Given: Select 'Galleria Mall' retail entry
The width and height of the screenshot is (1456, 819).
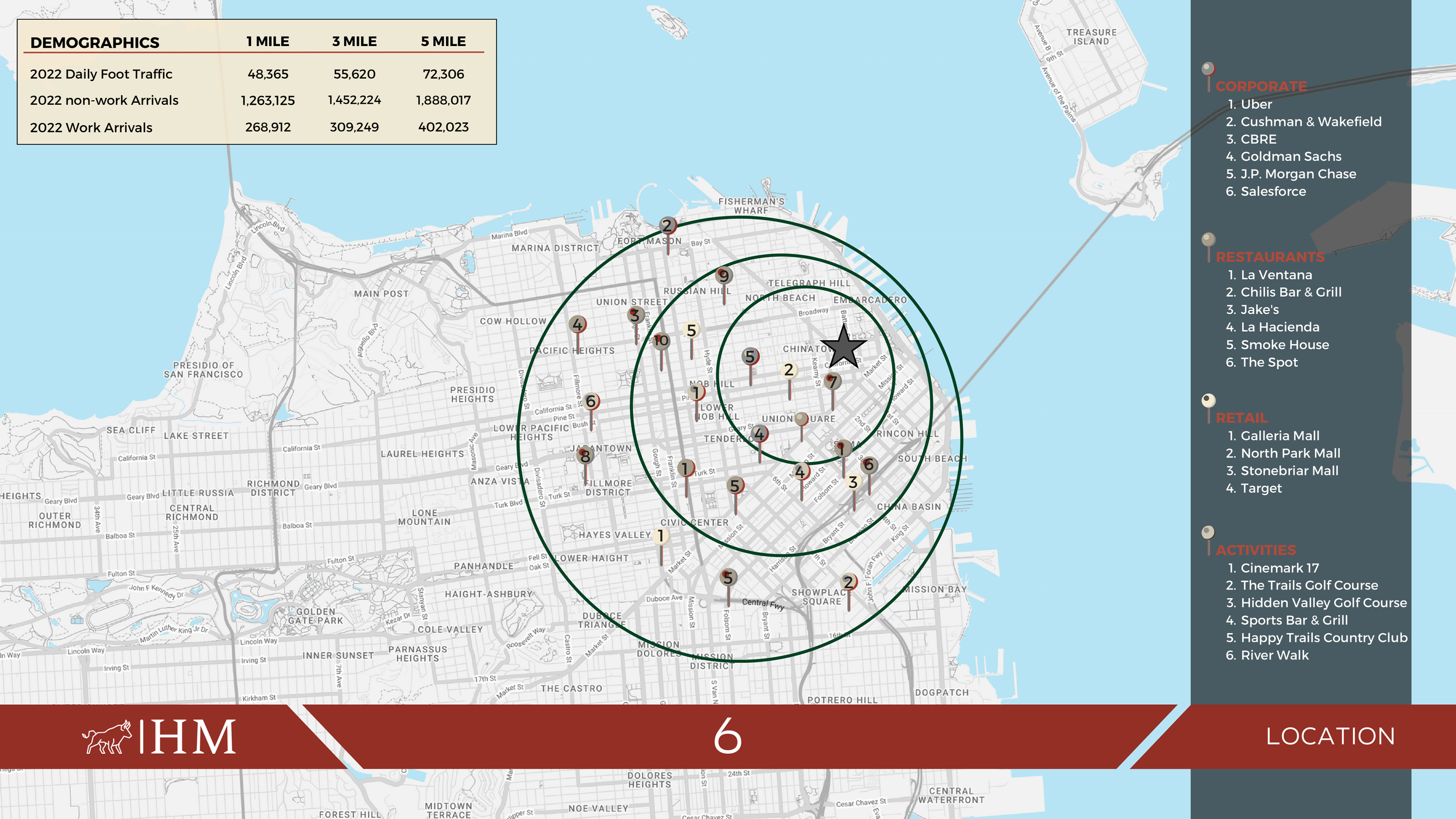Looking at the screenshot, I should click(x=1280, y=436).
